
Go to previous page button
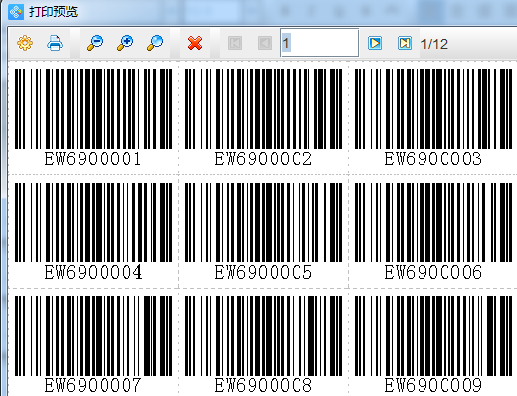pyautogui.click(x=265, y=43)
